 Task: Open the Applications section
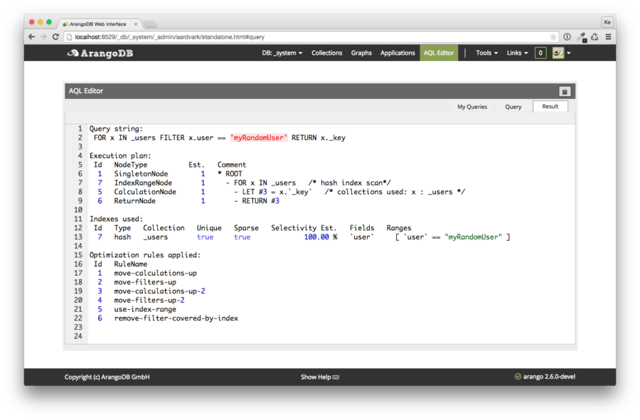(398, 52)
